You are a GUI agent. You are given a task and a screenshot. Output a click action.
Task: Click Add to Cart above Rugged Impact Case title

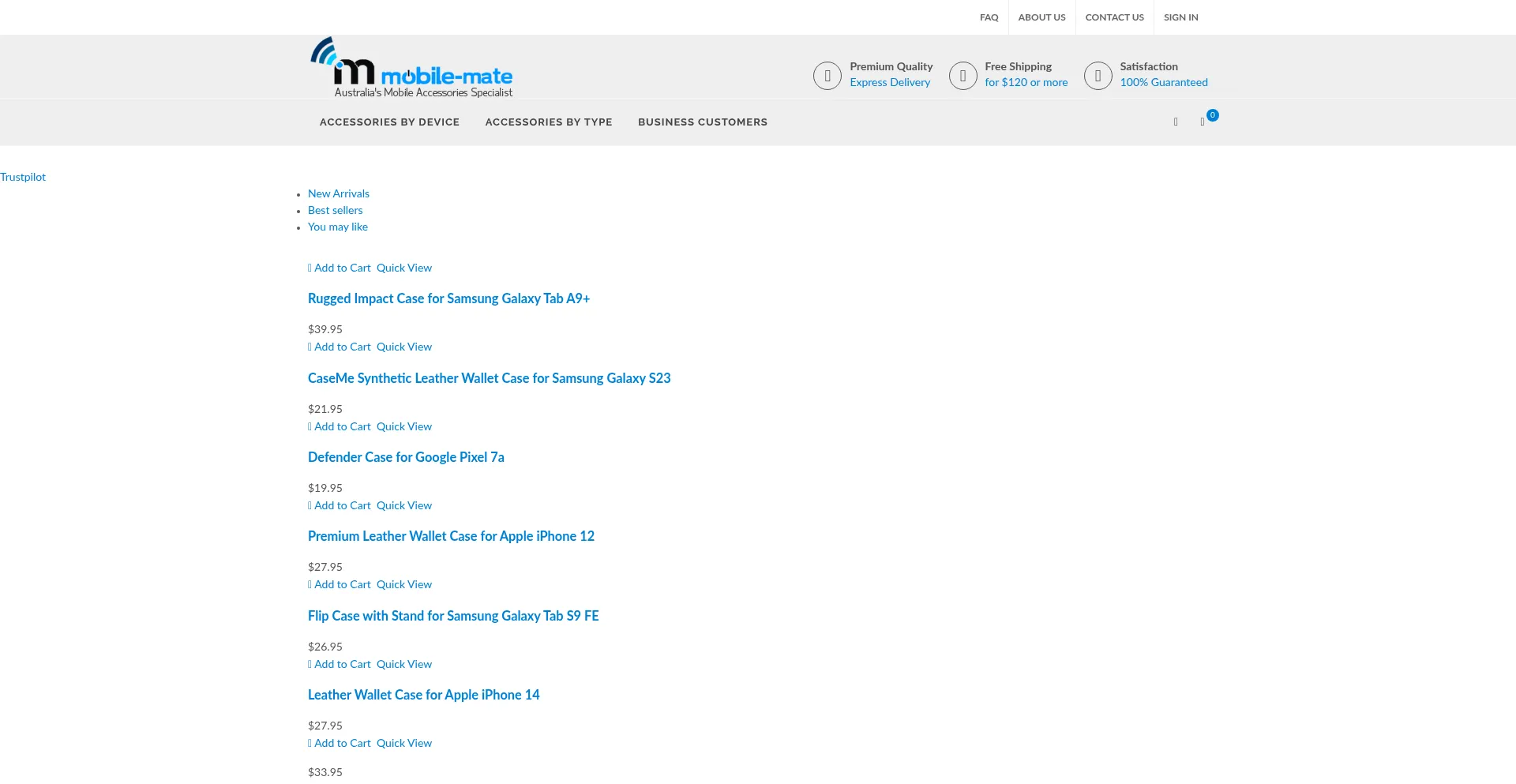point(340,268)
